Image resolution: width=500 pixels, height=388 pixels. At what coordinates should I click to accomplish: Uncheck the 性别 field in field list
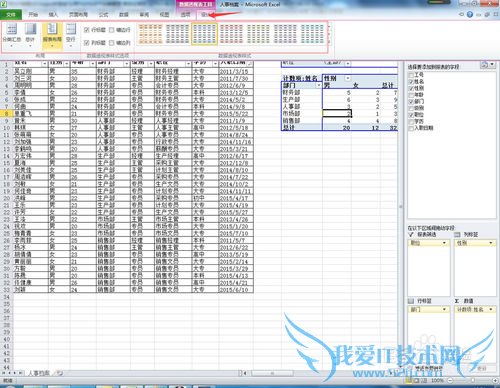(411, 88)
